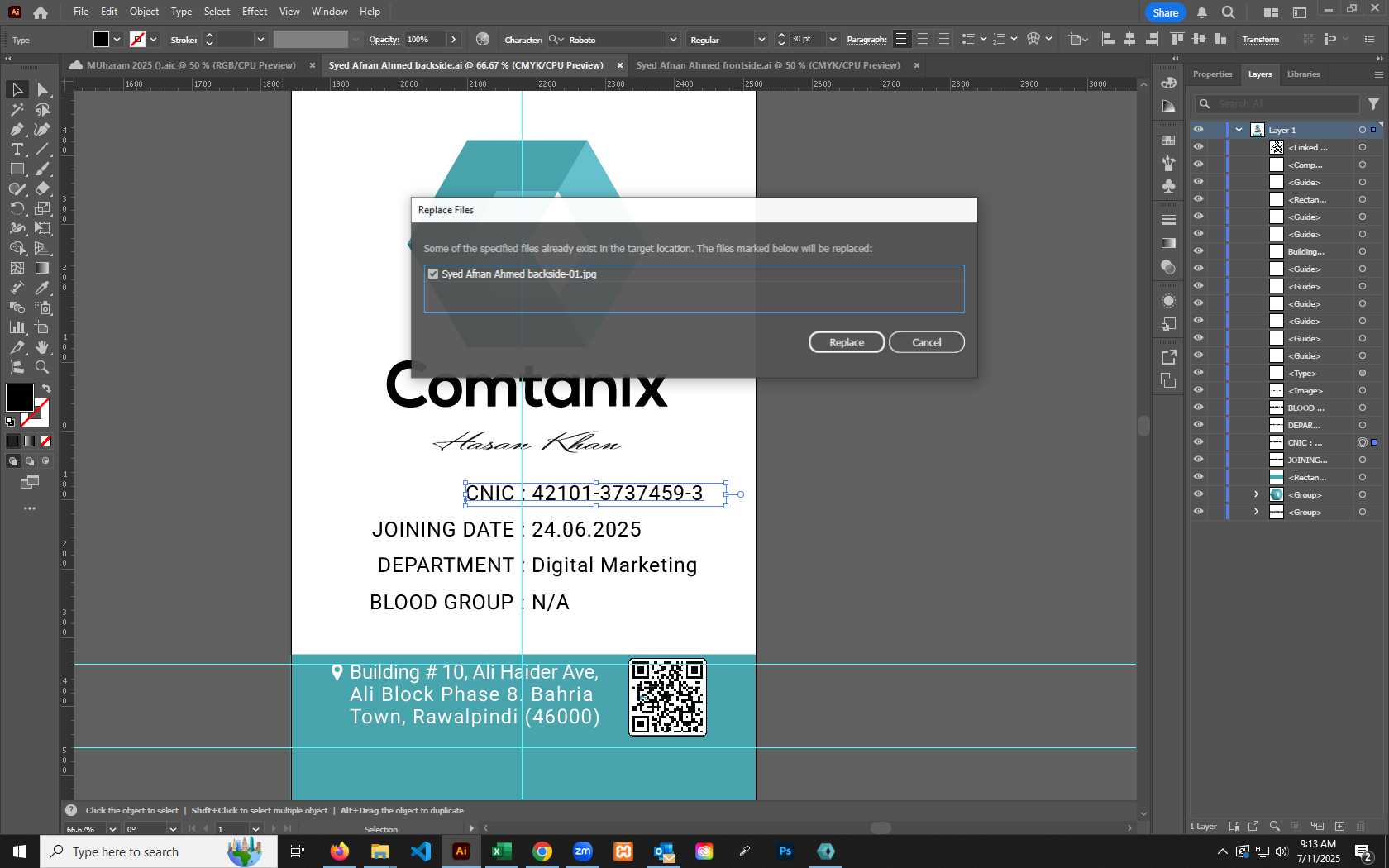Click the Share button
The width and height of the screenshot is (1389, 868).
coord(1165,12)
